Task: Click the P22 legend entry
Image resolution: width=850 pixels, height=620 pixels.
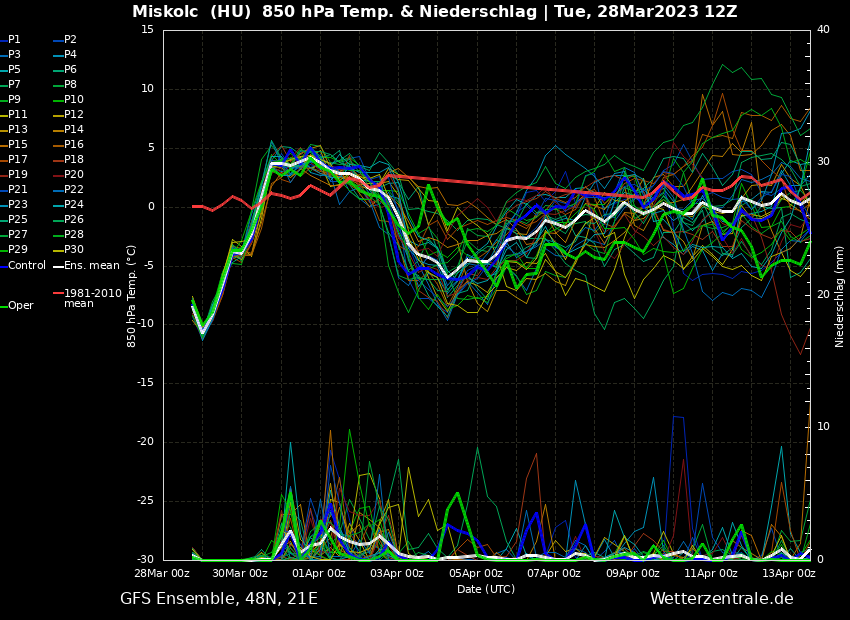Action: point(74,190)
